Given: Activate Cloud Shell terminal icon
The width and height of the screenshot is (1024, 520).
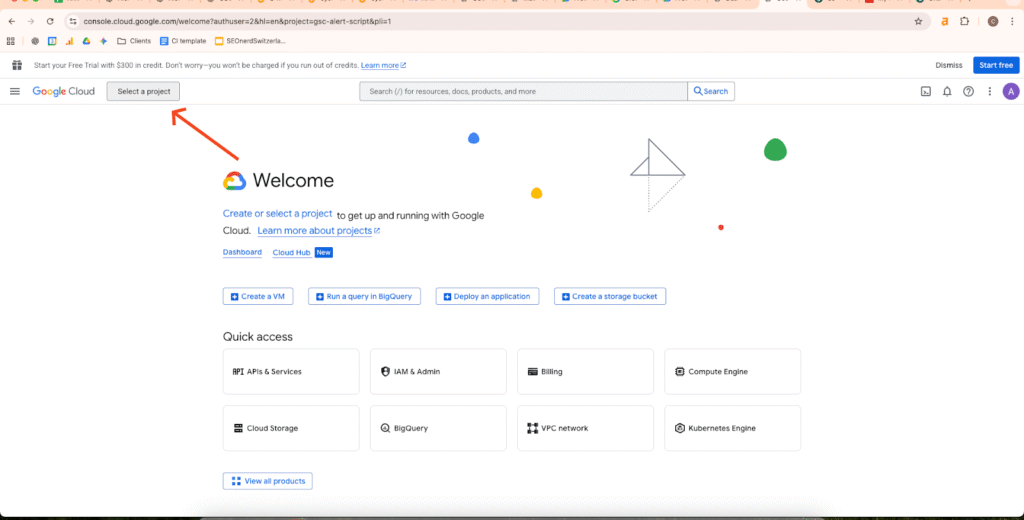Looking at the screenshot, I should click(925, 91).
